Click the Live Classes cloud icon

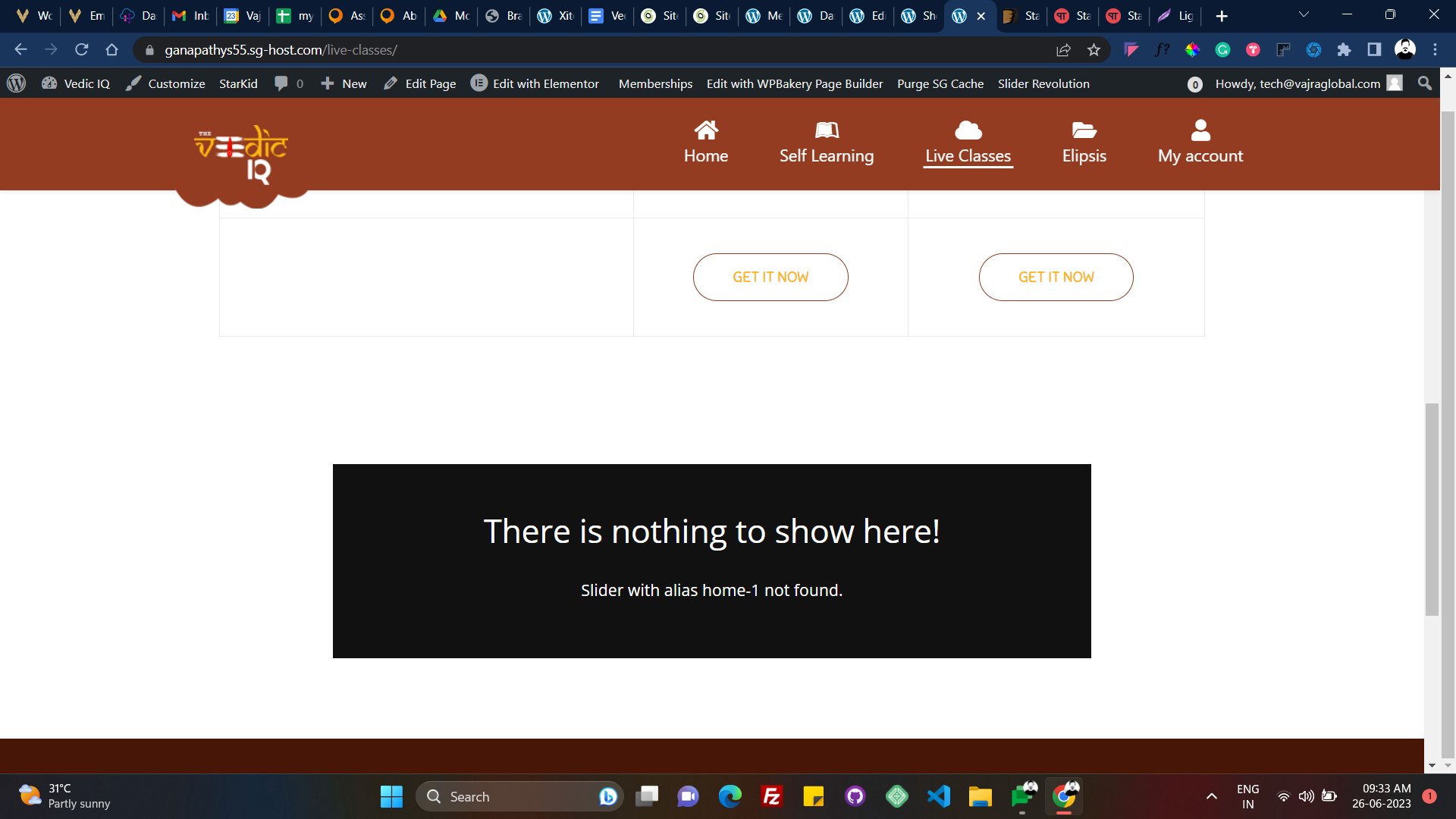[x=966, y=130]
